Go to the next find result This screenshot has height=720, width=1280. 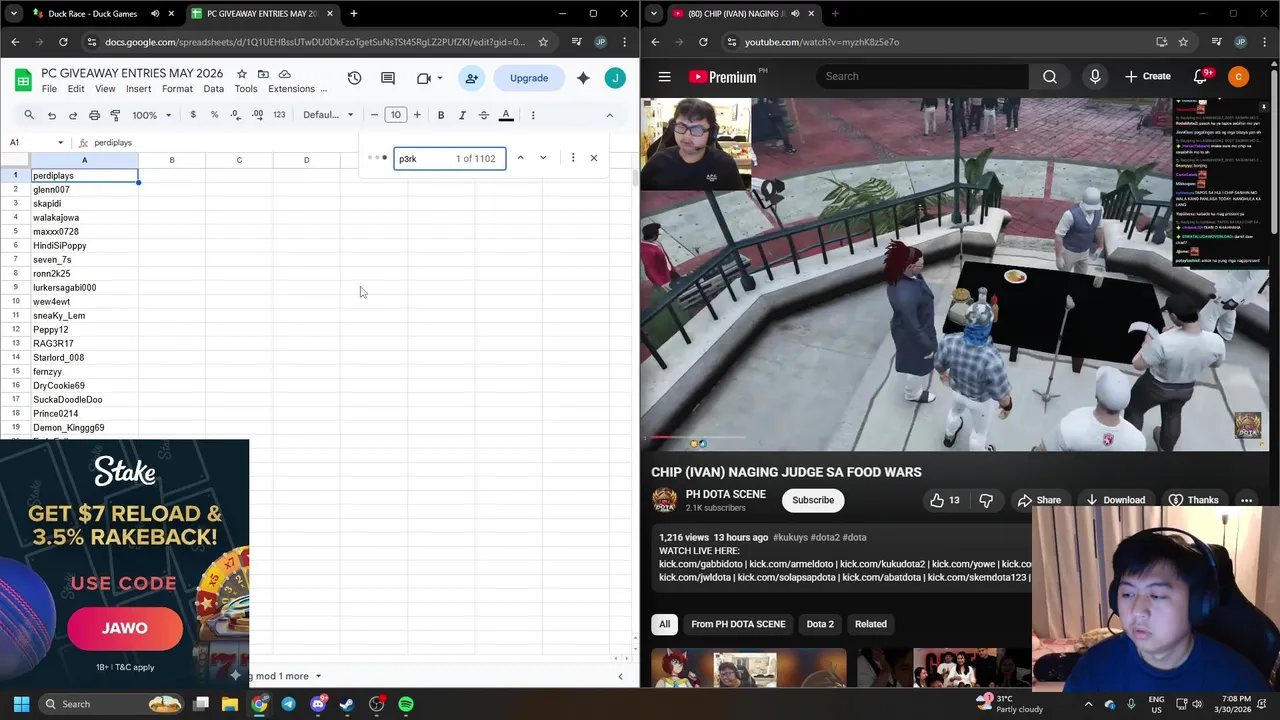(543, 158)
